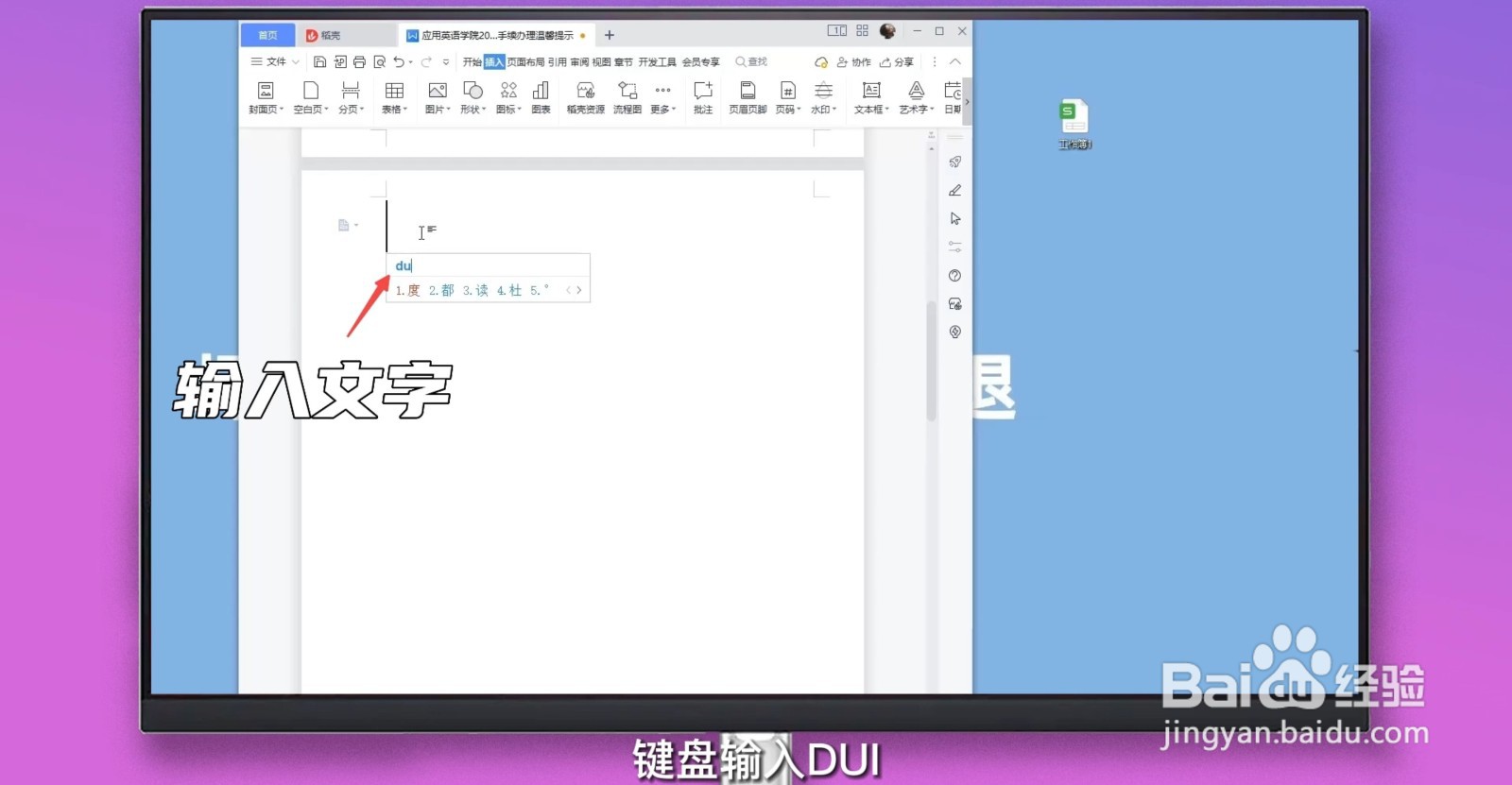The height and width of the screenshot is (785, 1512).
Task: Click the 分享 share button
Action: click(897, 62)
